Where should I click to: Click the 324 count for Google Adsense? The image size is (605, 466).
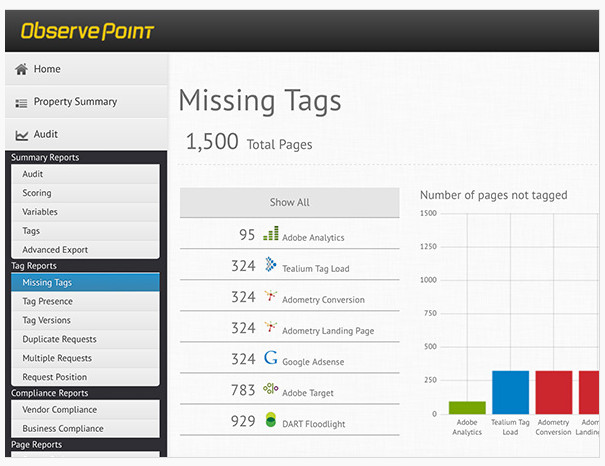pyautogui.click(x=243, y=359)
